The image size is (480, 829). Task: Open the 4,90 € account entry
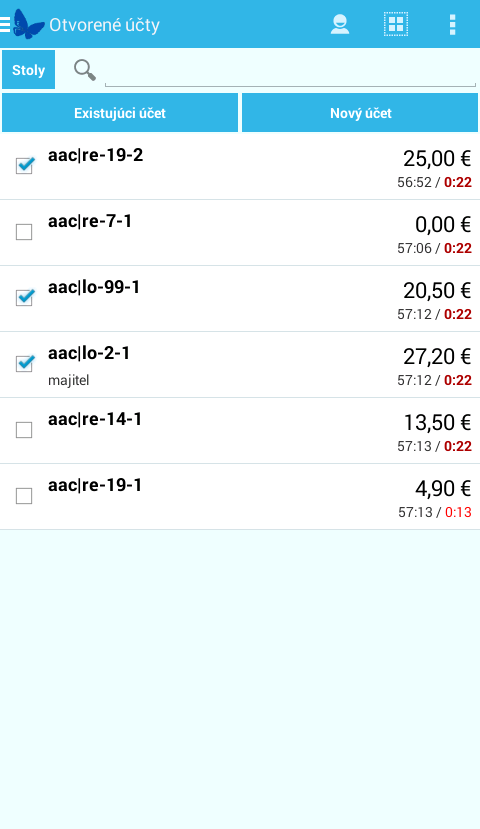(x=240, y=497)
